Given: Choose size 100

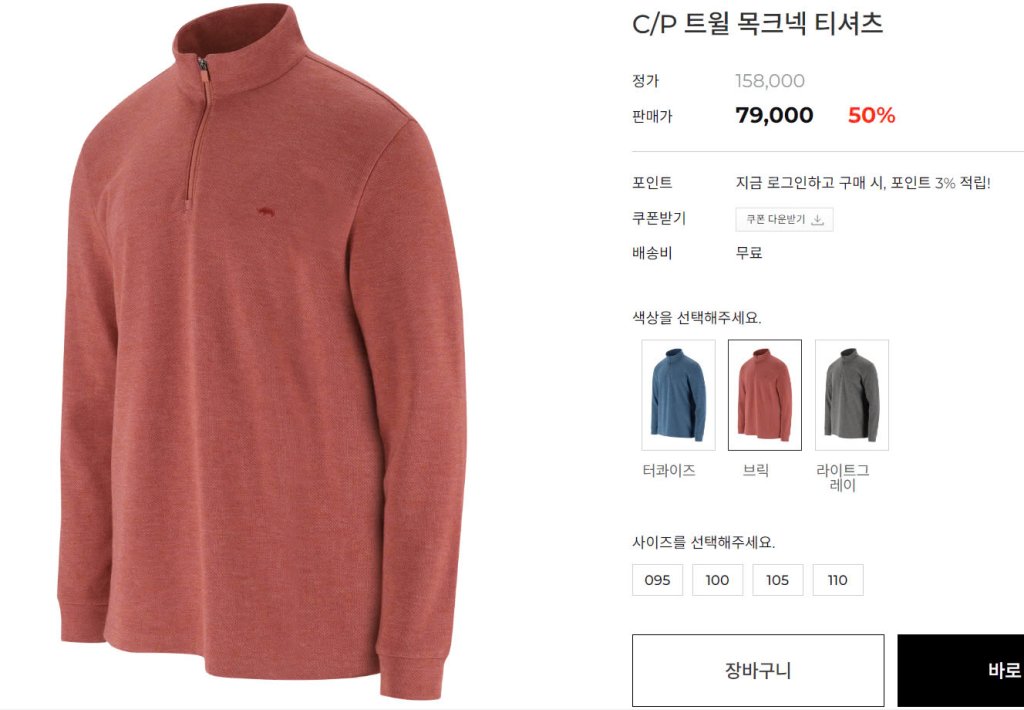Looking at the screenshot, I should pos(717,580).
